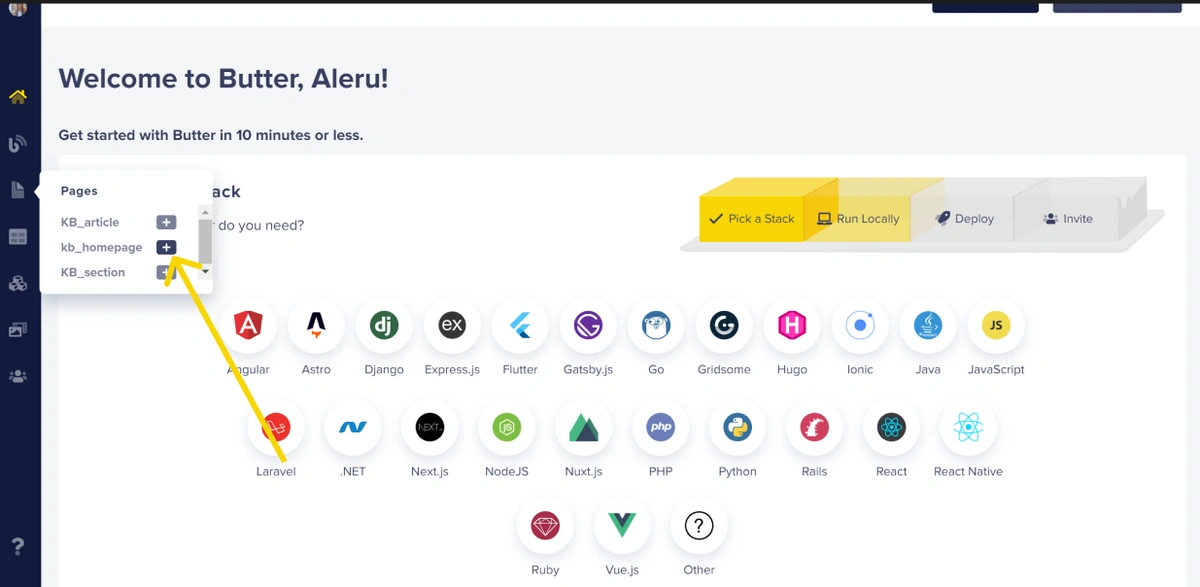Open KB_section page type
The width and height of the screenshot is (1200, 587).
(93, 272)
